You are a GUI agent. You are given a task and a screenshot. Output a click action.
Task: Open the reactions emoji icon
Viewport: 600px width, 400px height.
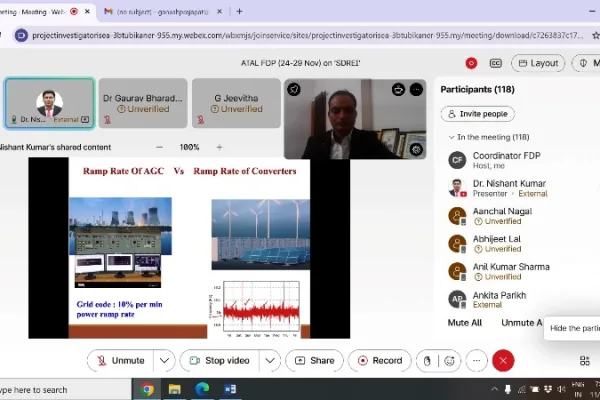coord(451,360)
